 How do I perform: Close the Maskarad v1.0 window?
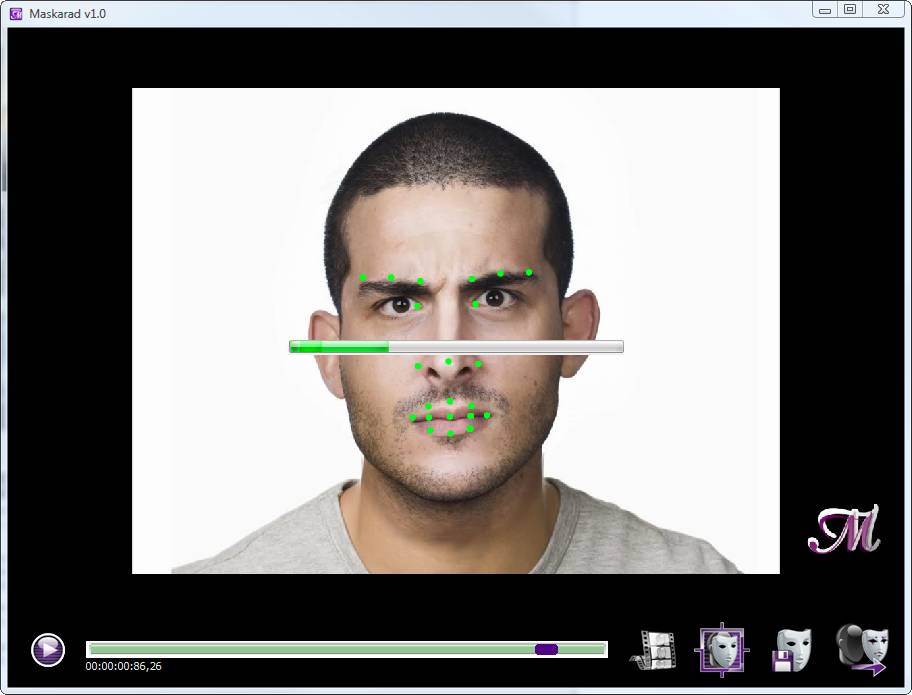884,9
